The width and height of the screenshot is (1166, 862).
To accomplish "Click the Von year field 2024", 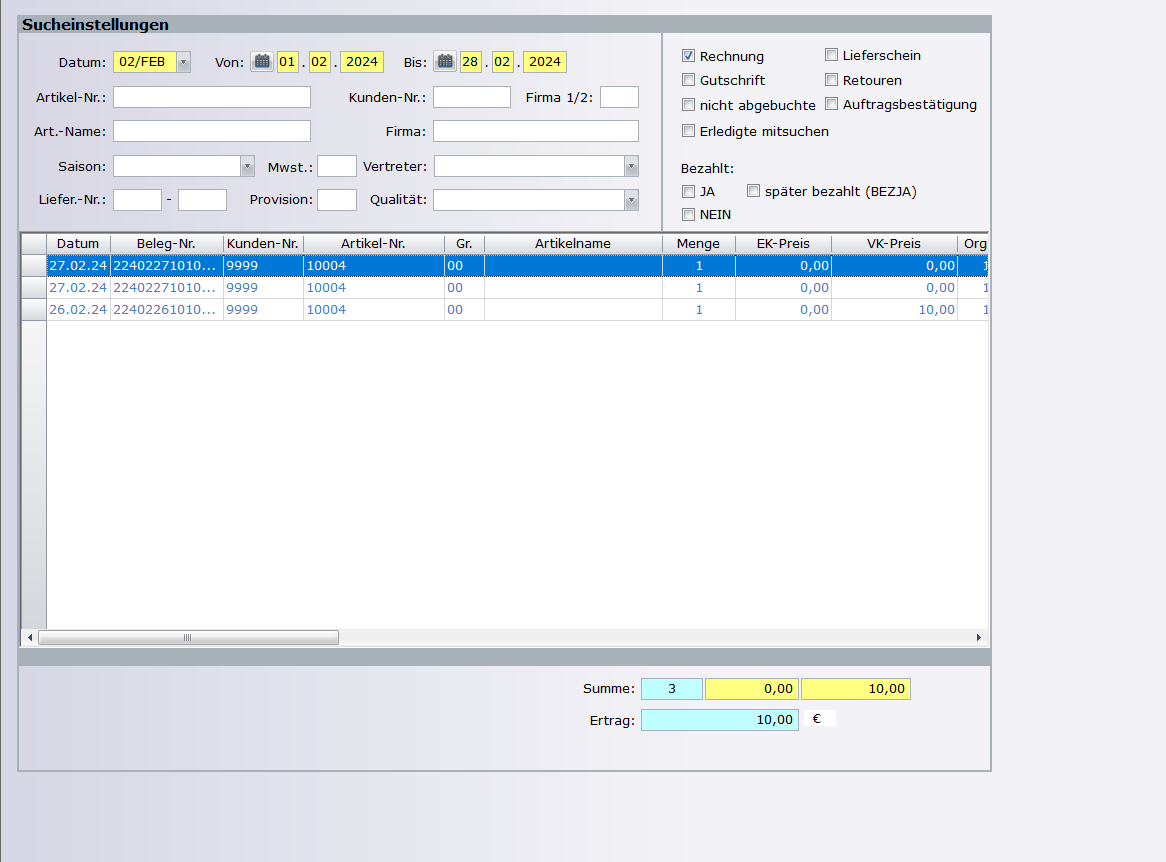I will (x=362, y=62).
